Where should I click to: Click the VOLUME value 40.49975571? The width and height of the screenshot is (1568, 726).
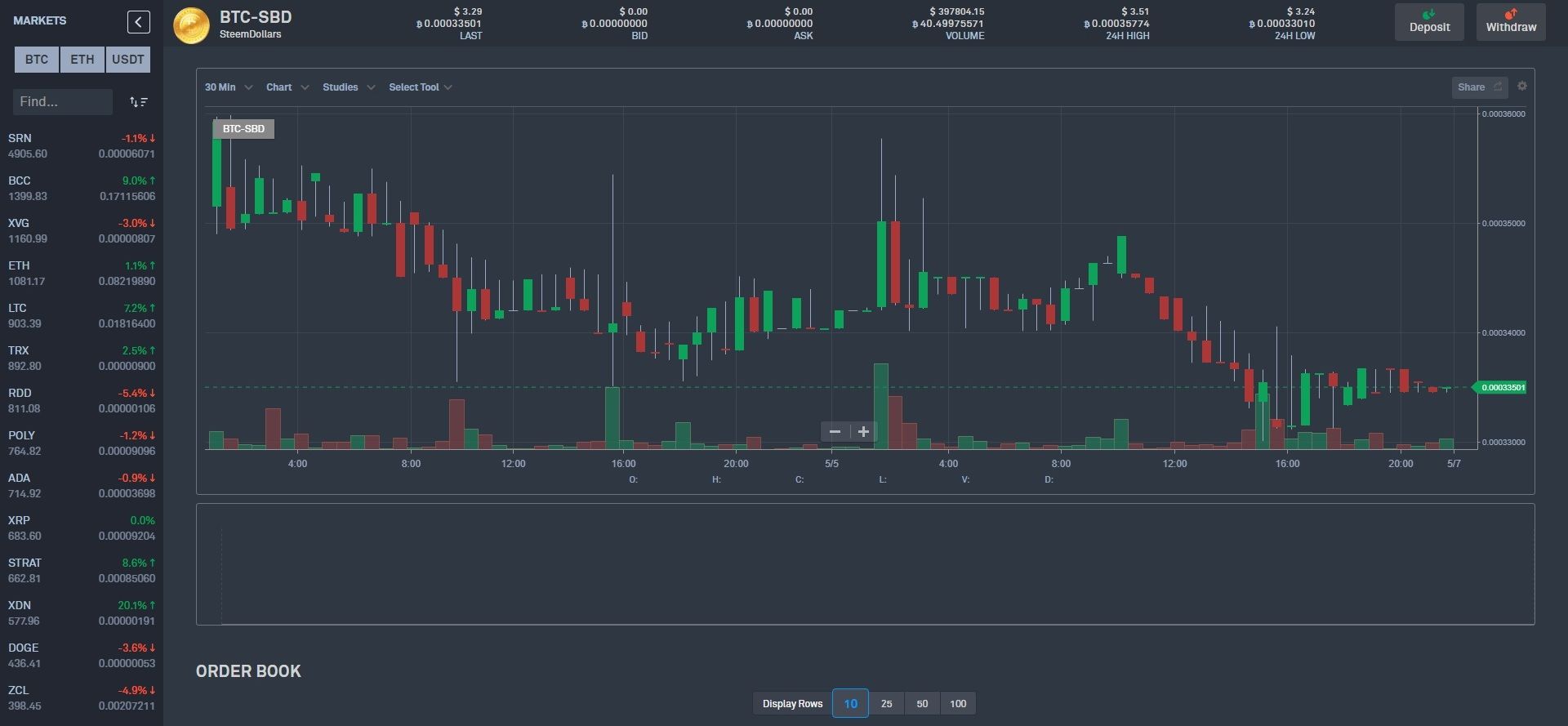pos(948,24)
